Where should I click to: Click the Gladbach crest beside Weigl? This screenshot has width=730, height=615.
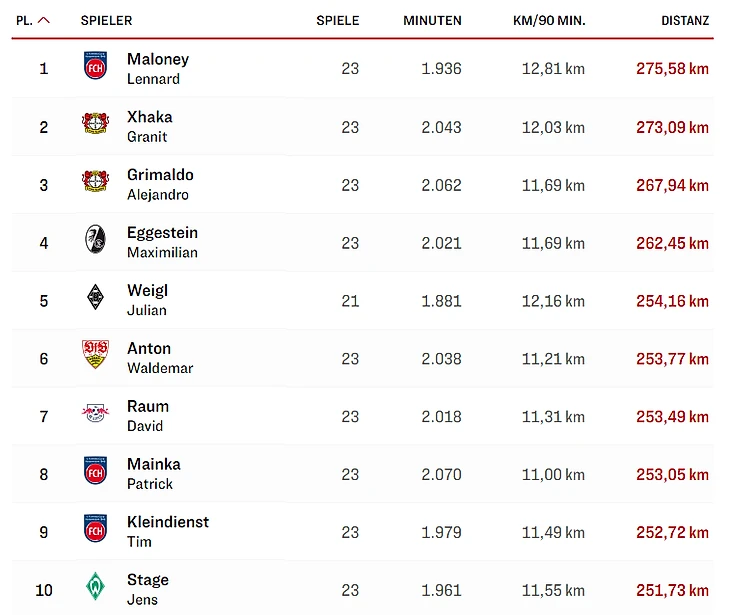95,300
